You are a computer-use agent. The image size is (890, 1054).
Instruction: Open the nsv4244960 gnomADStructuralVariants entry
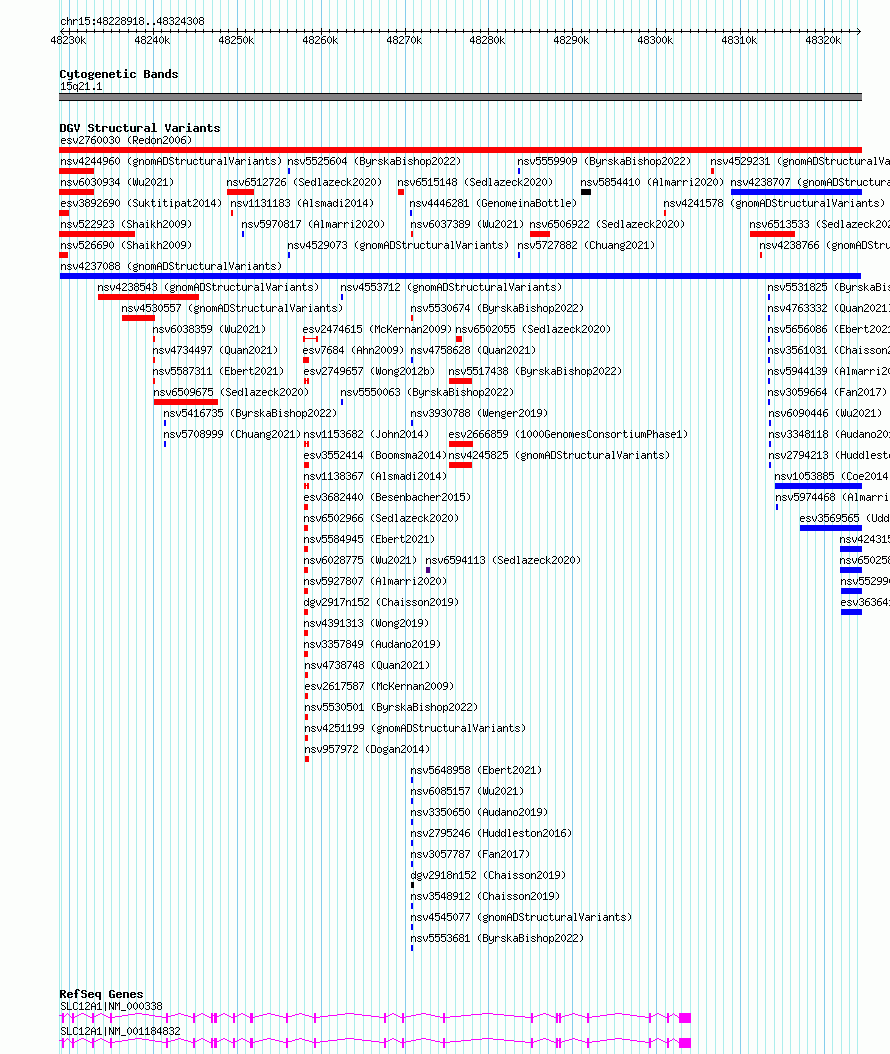click(171, 161)
